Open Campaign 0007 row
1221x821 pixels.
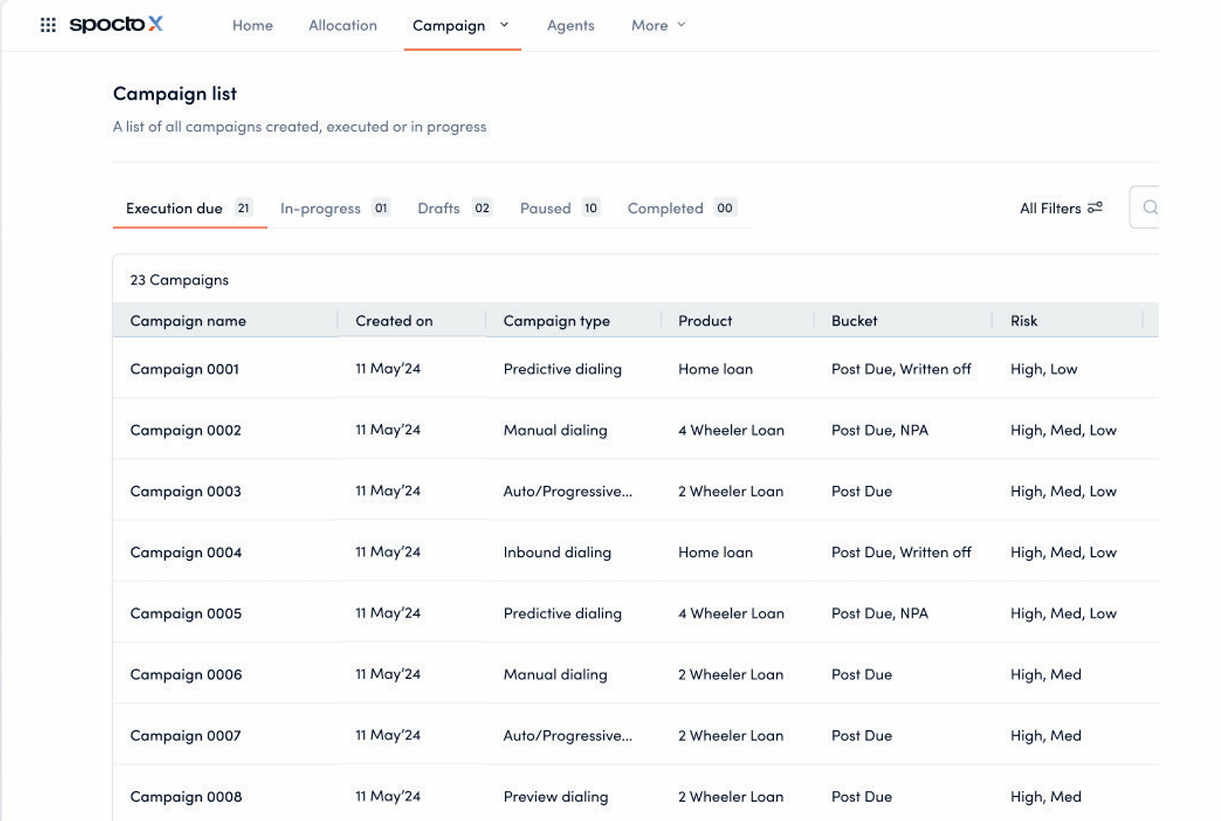coord(636,735)
